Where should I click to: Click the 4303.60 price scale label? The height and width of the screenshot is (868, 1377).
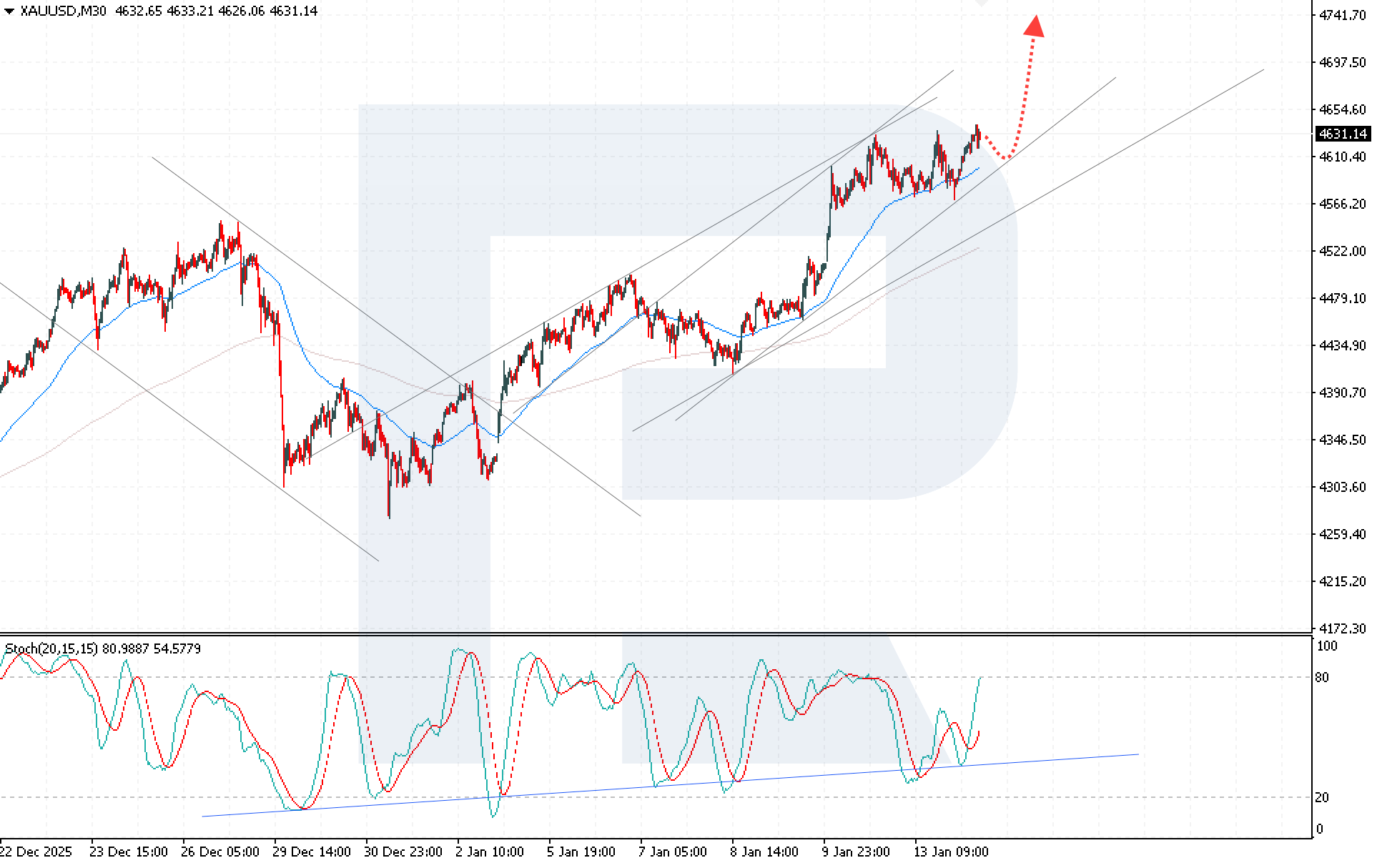pyautogui.click(x=1342, y=487)
